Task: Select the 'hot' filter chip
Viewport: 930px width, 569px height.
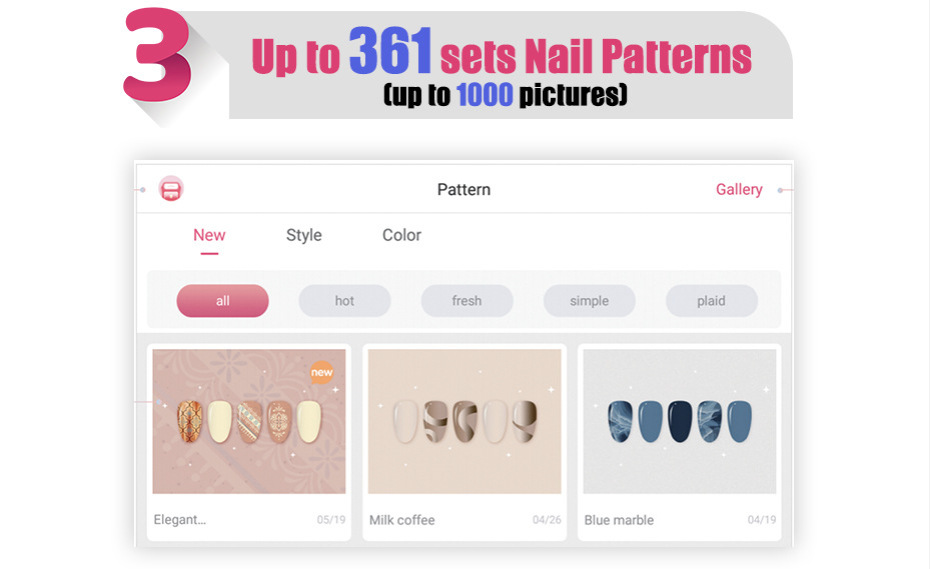Action: [345, 301]
